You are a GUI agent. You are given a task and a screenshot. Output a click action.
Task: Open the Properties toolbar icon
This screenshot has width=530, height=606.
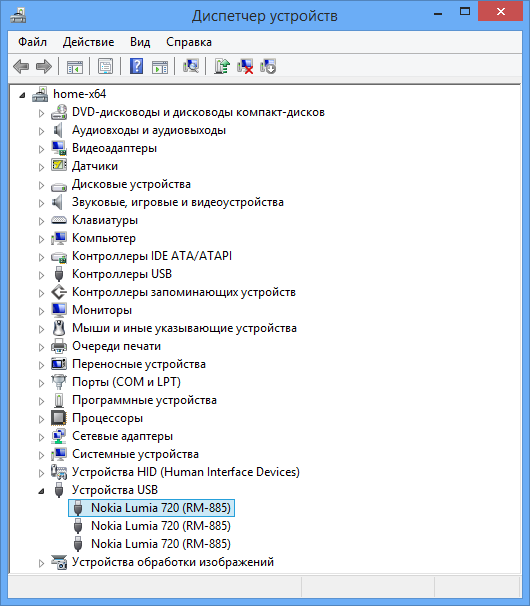pos(106,66)
